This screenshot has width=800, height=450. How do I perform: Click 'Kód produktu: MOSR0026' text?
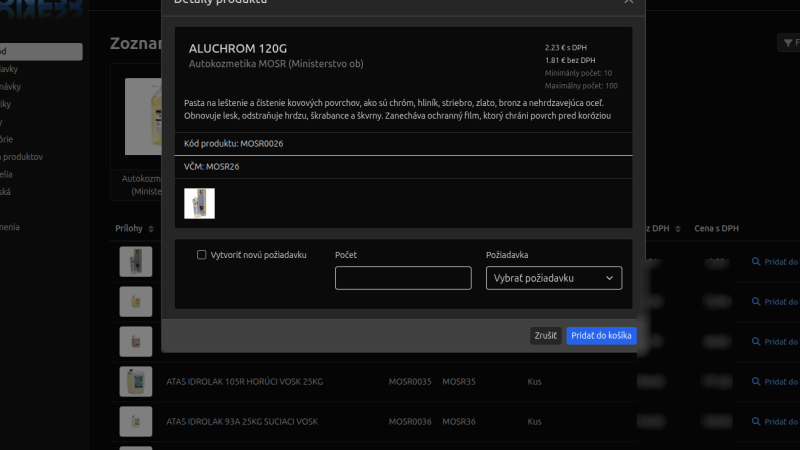(x=234, y=144)
